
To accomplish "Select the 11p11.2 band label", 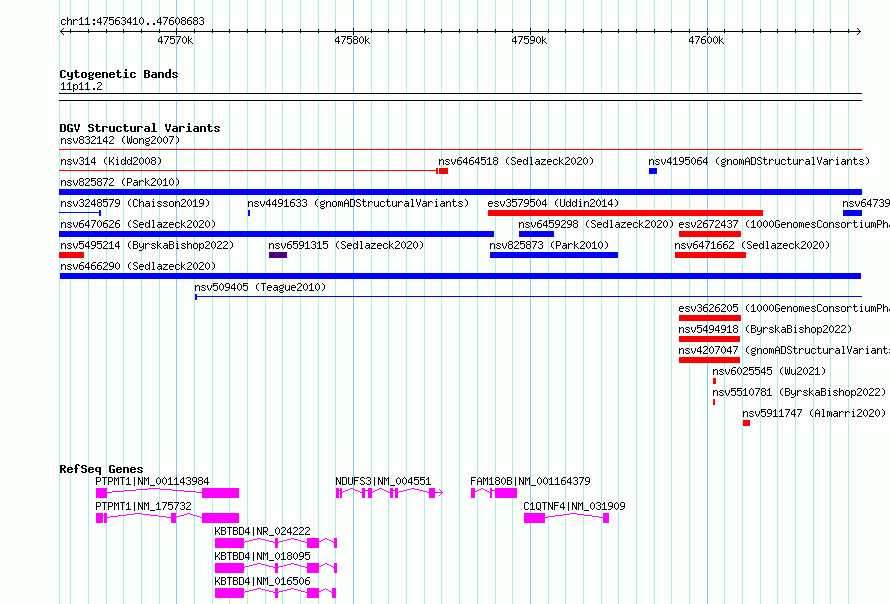I will pos(81,86).
